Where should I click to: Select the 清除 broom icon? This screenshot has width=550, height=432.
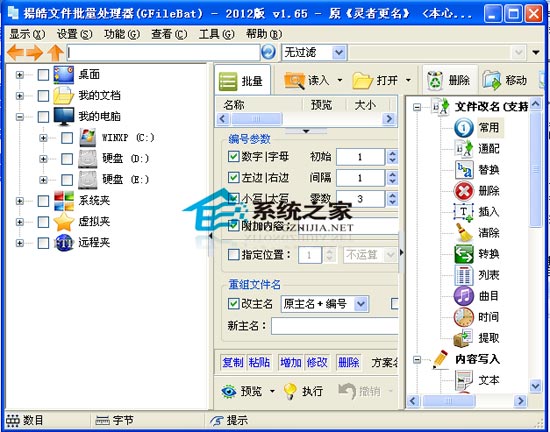point(464,233)
